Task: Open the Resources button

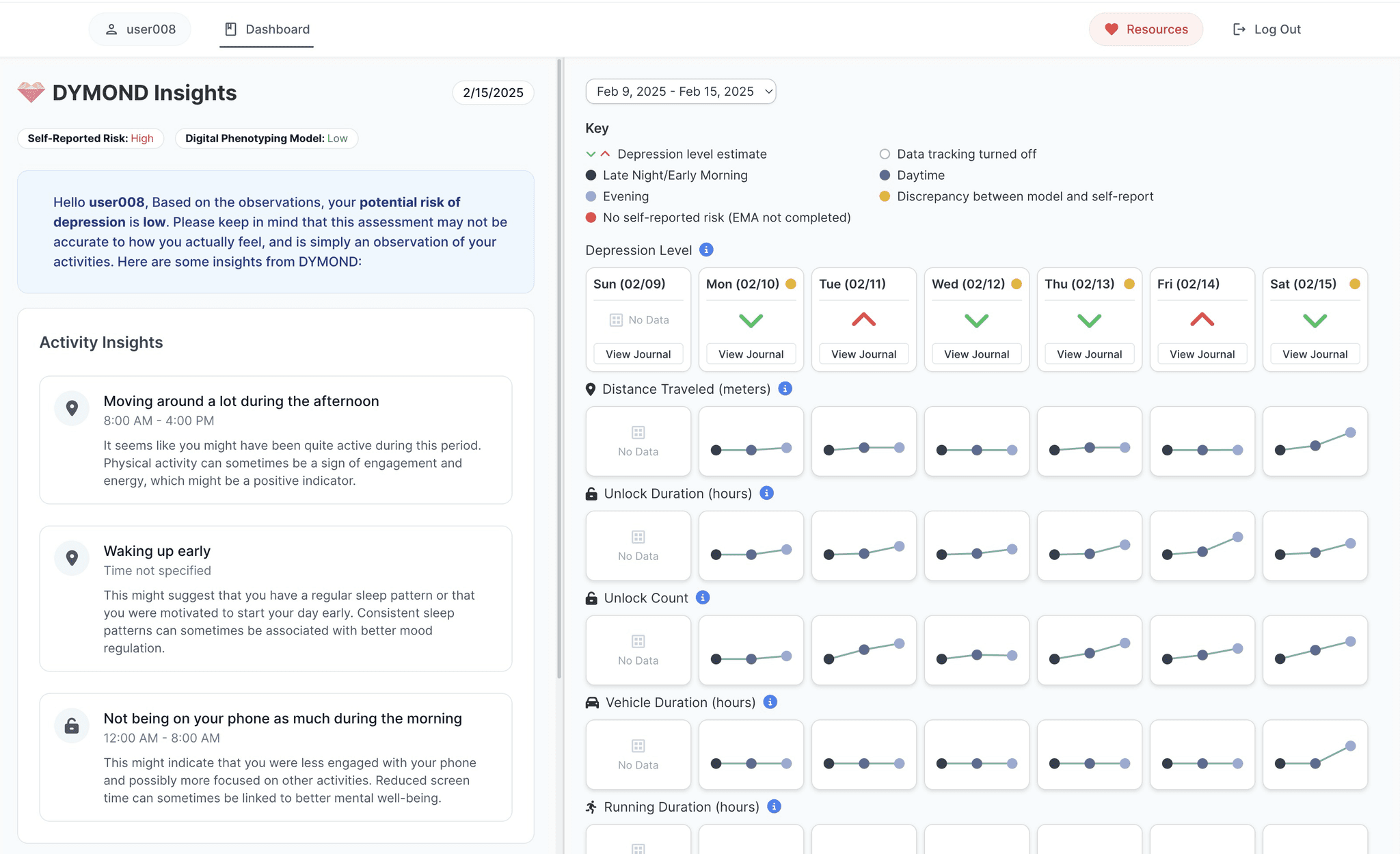Action: coord(1146,29)
